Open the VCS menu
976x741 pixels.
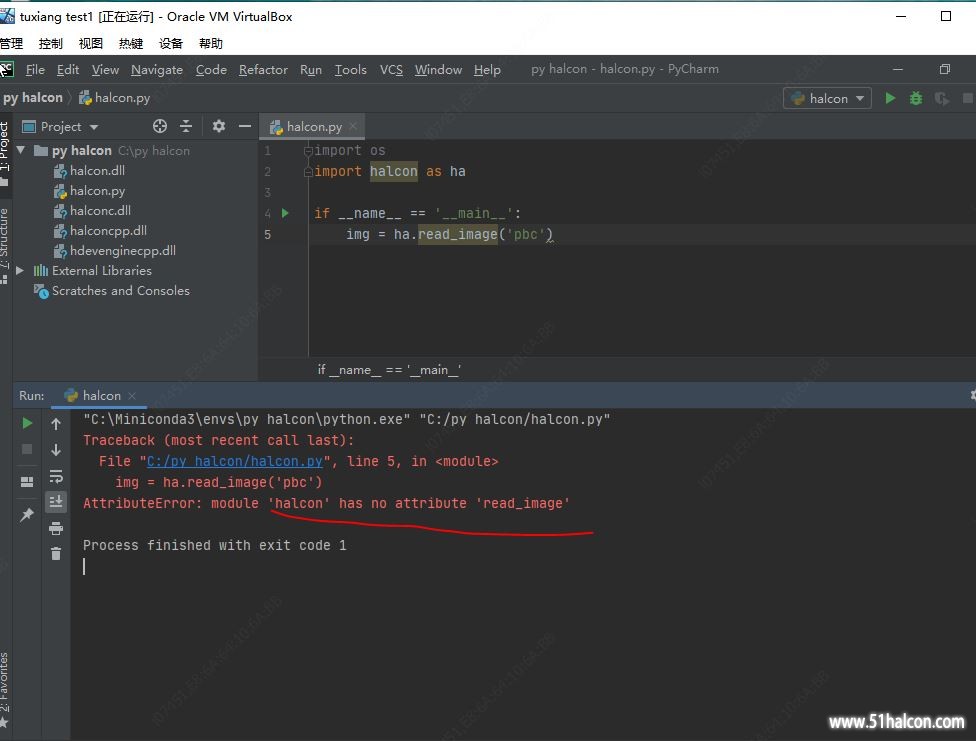(x=391, y=70)
